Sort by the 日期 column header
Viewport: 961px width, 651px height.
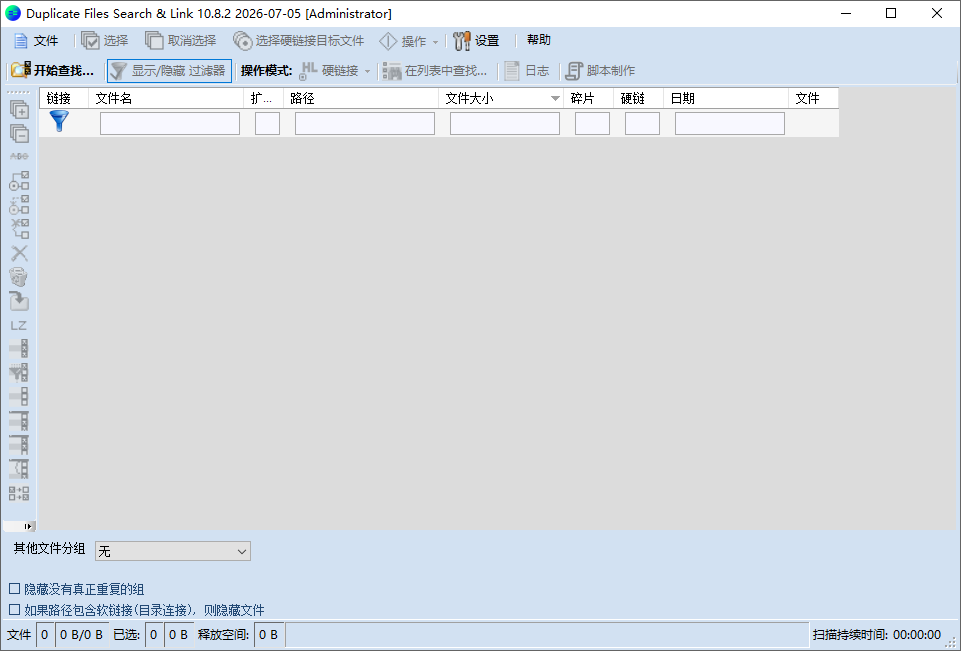point(726,98)
